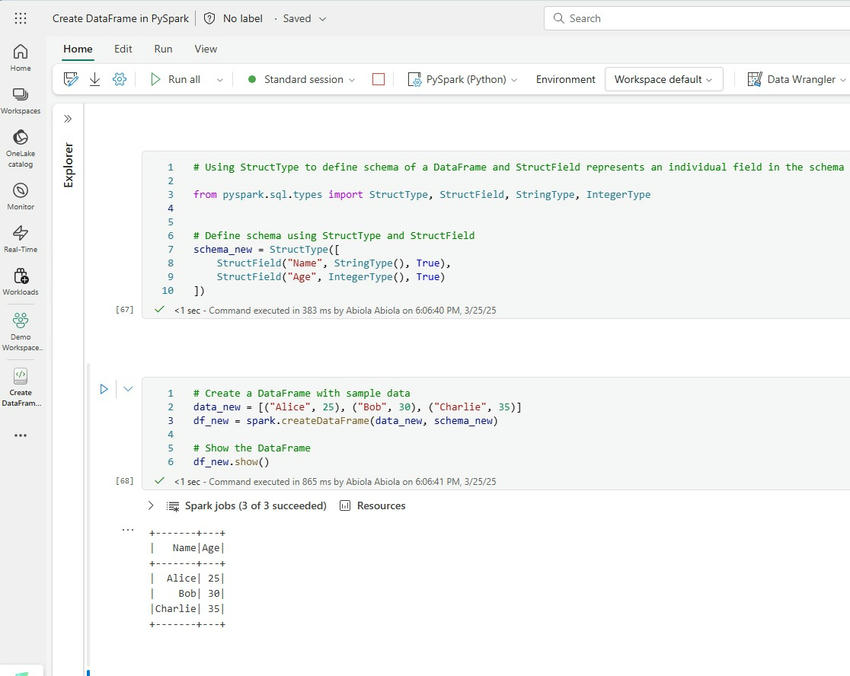Click the Spark jobs list icon
The height and width of the screenshot is (676, 850).
pyautogui.click(x=173, y=506)
